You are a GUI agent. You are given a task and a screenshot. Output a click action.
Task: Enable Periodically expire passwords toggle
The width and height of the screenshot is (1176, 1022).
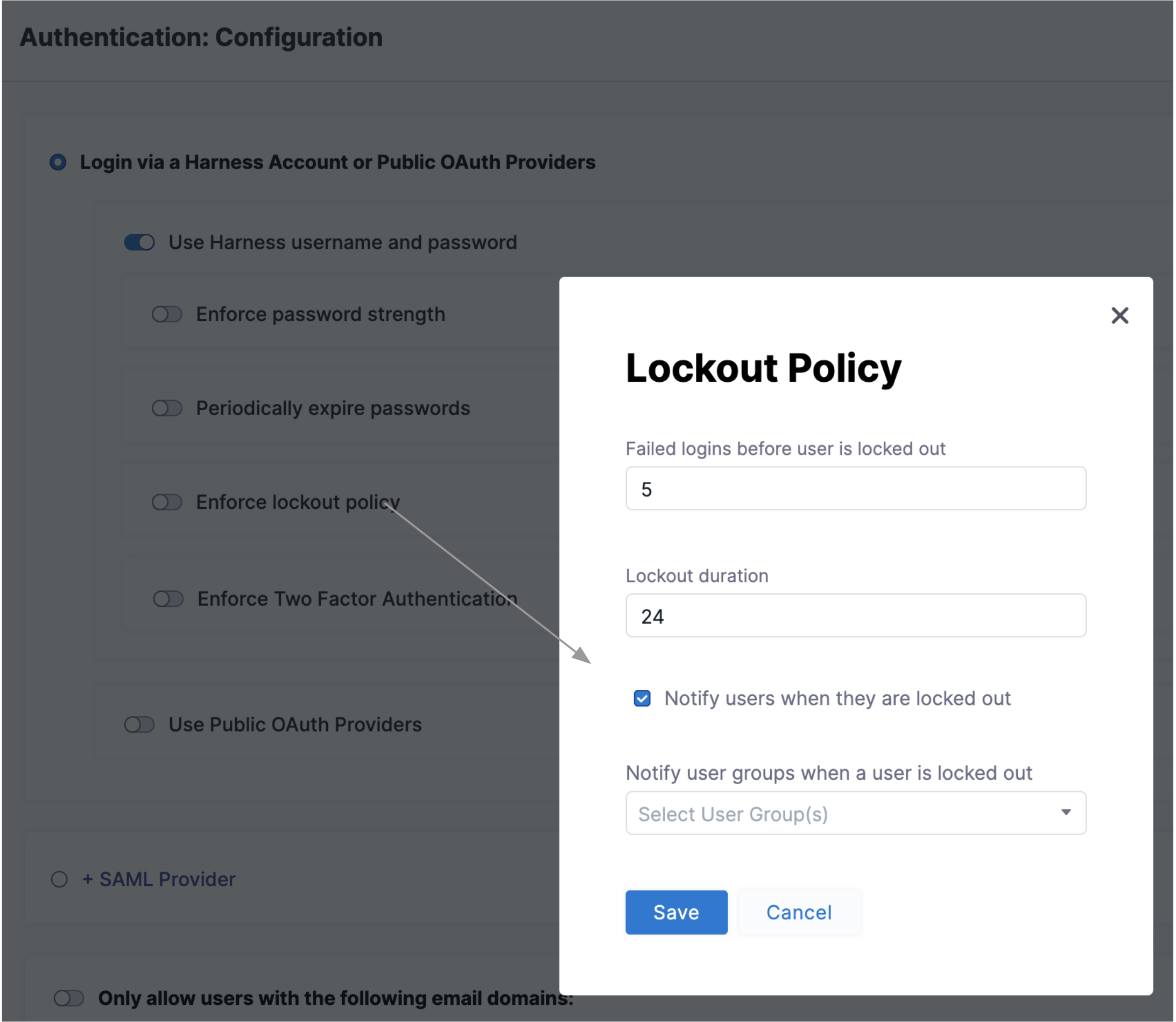pos(167,408)
